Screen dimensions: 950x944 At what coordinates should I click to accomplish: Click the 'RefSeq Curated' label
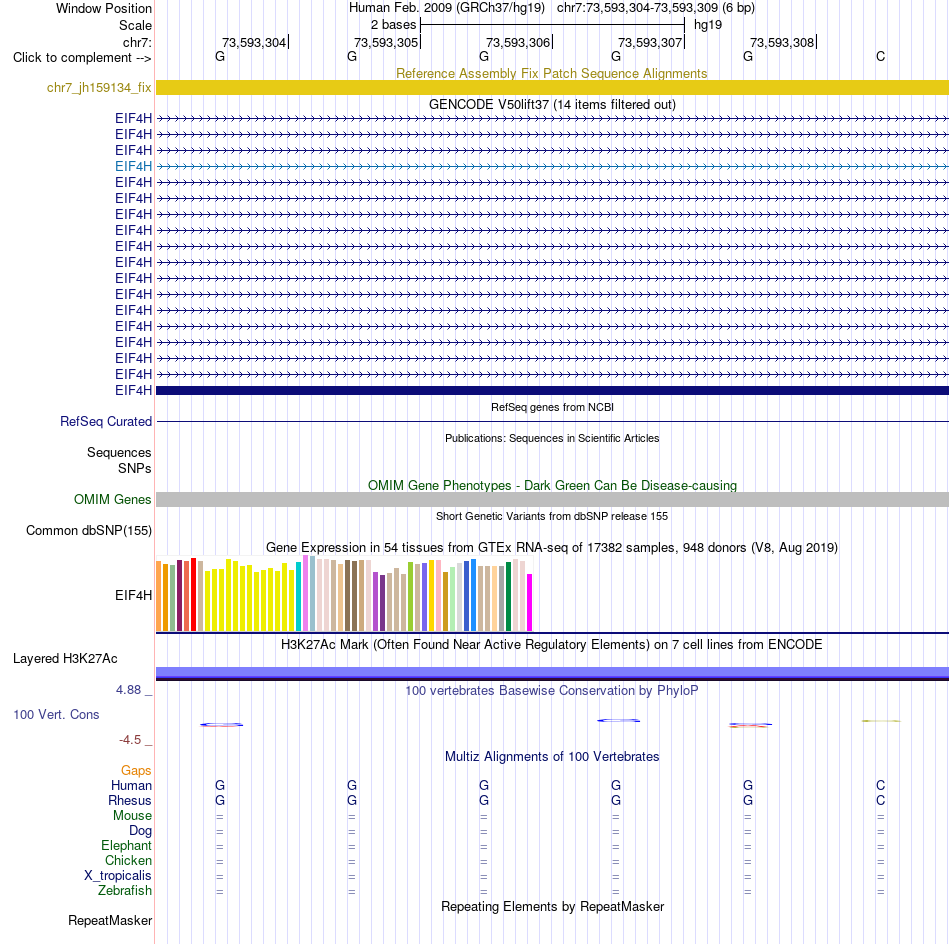click(x=105, y=421)
